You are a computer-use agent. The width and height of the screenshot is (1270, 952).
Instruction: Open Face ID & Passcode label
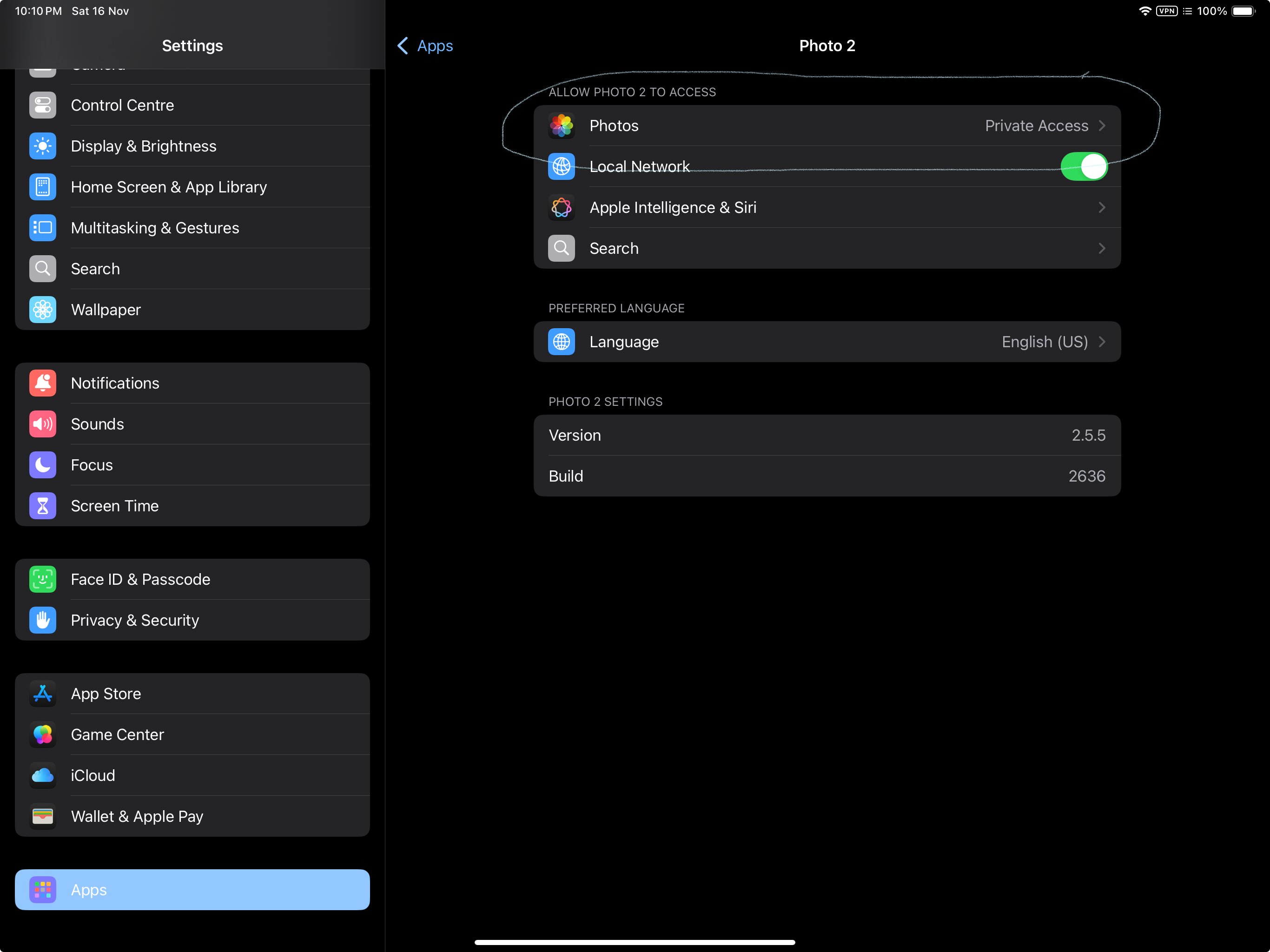pos(141,579)
